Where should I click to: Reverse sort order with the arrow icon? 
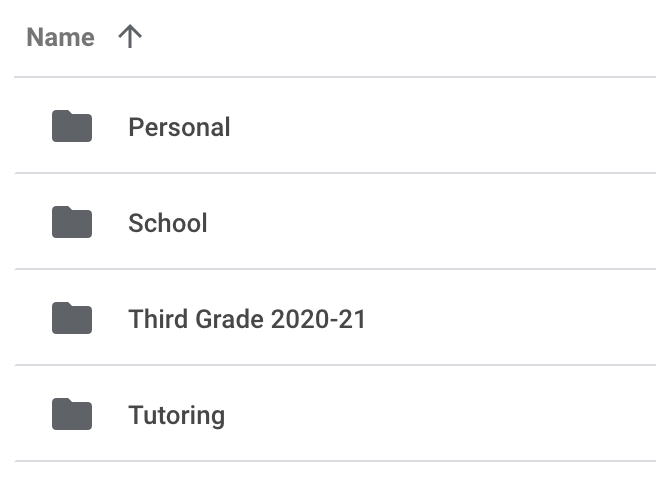(130, 38)
